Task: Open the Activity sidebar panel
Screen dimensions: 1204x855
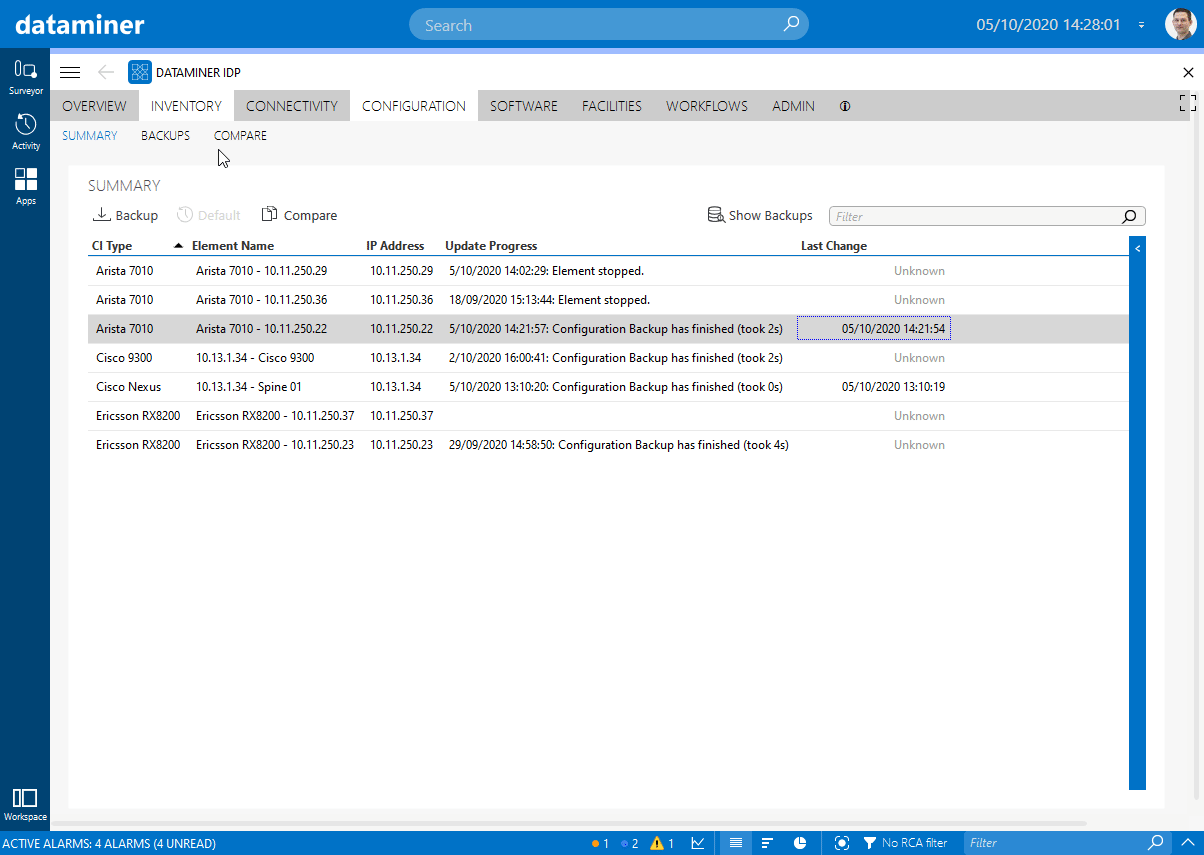Action: coord(25,132)
